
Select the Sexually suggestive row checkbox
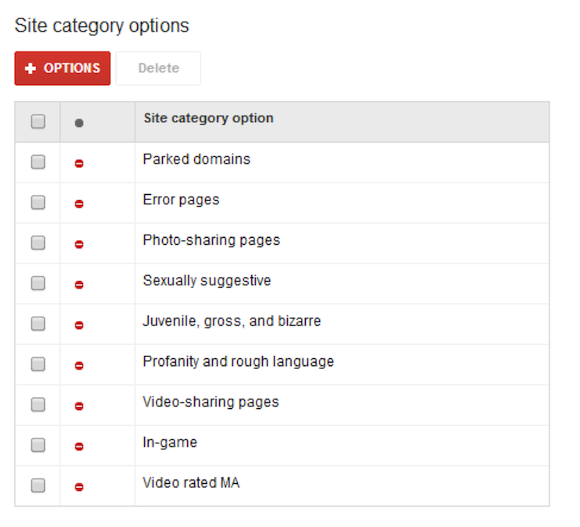(38, 283)
